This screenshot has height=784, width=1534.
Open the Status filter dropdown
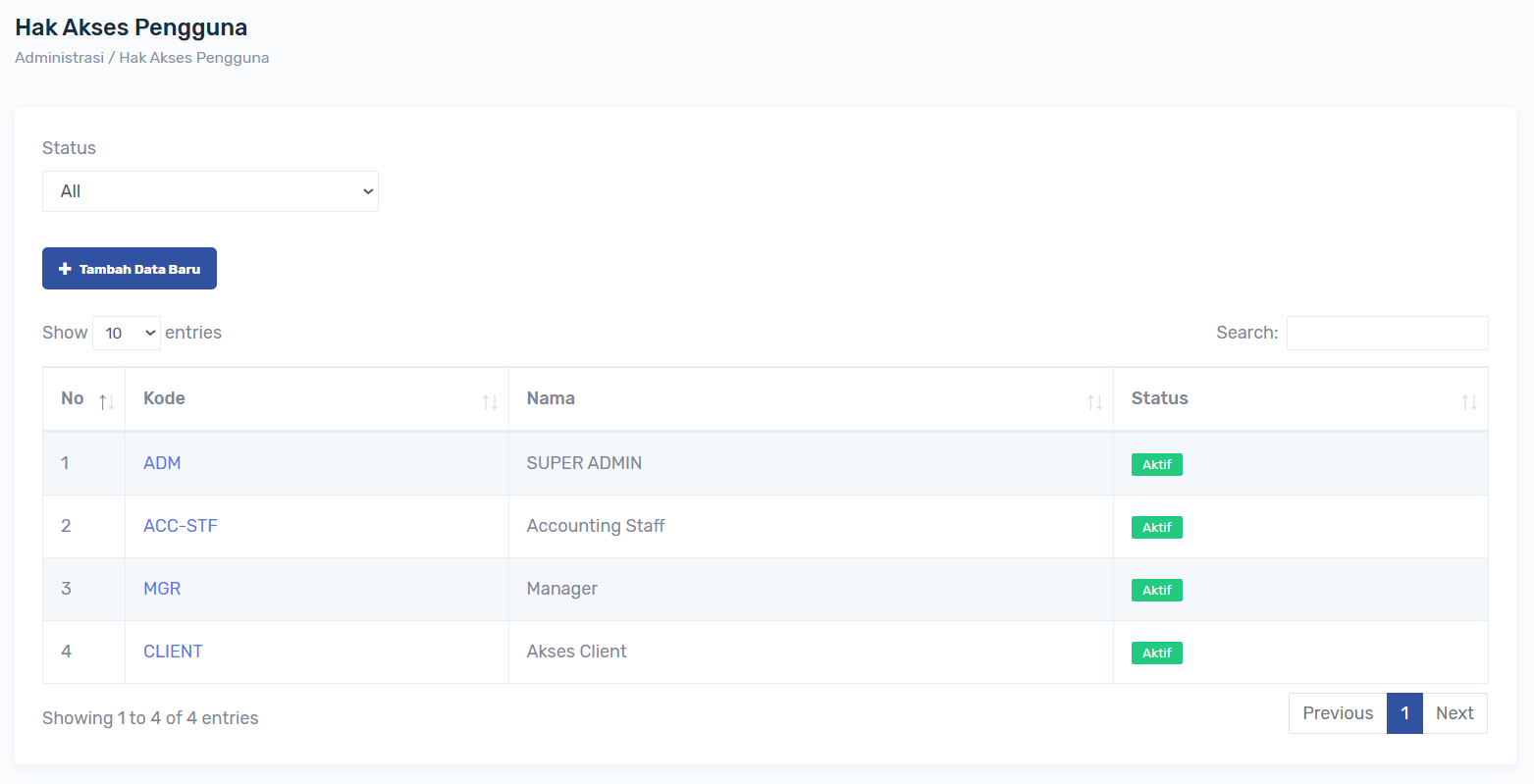tap(210, 191)
